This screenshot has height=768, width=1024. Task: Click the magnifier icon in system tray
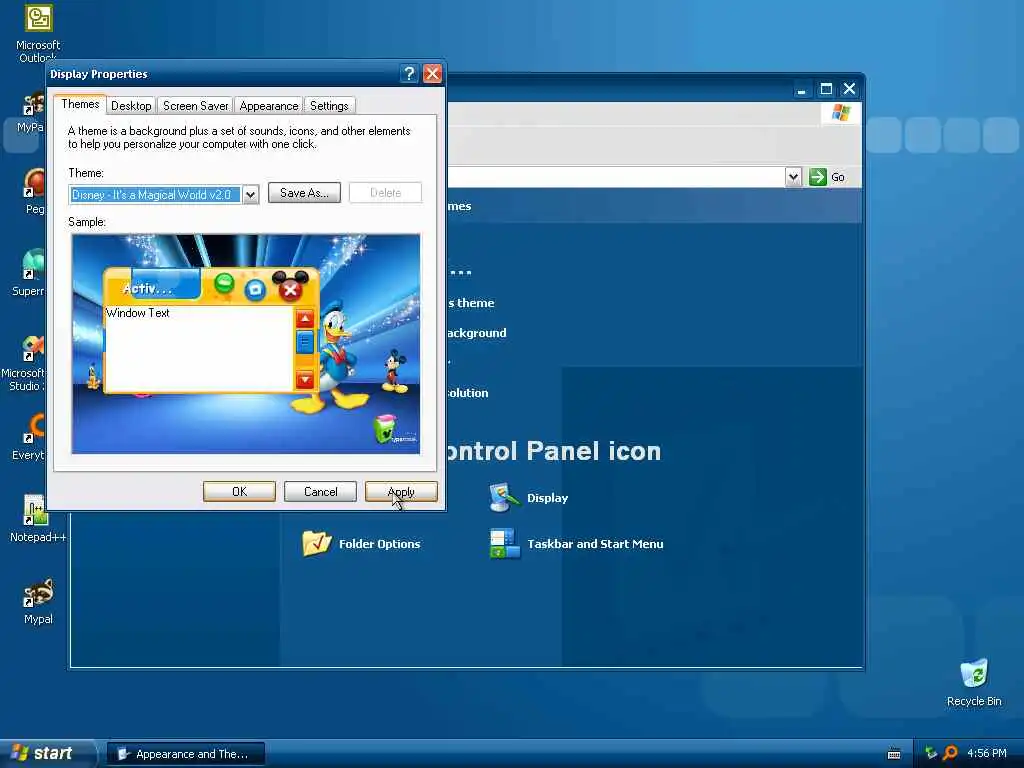click(950, 753)
